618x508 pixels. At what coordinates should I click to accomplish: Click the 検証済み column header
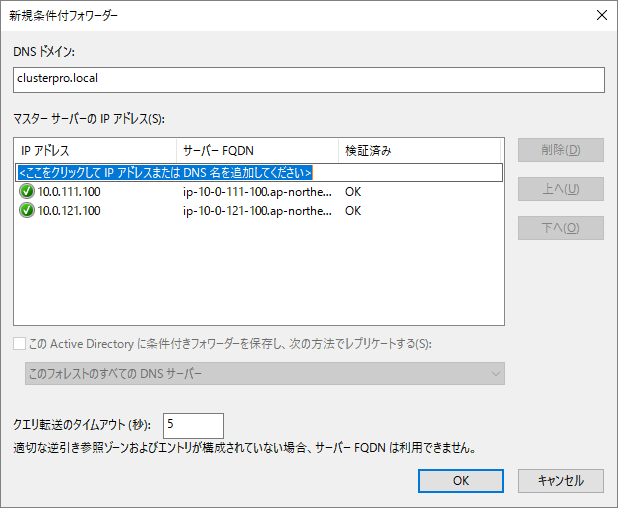point(419,151)
